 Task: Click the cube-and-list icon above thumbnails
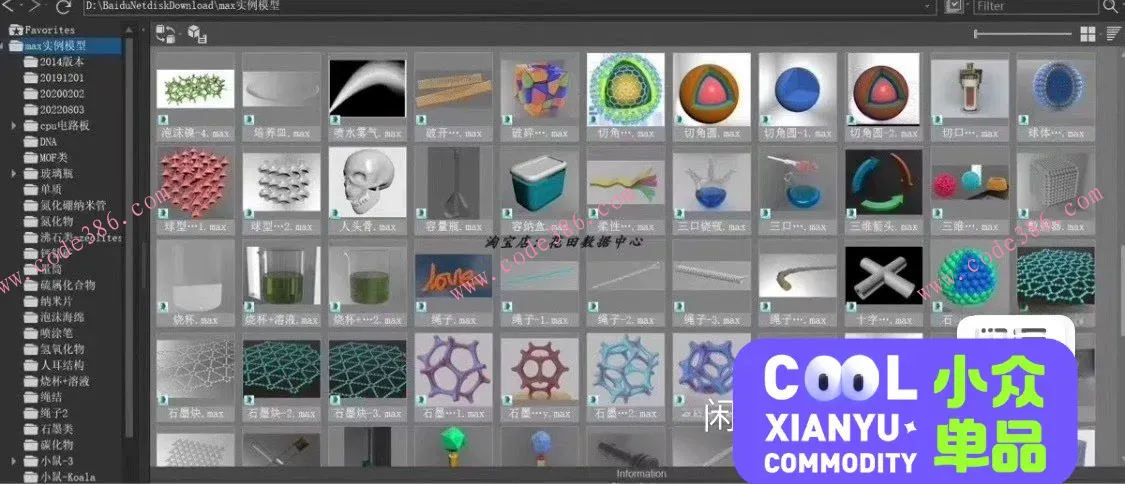pos(197,36)
